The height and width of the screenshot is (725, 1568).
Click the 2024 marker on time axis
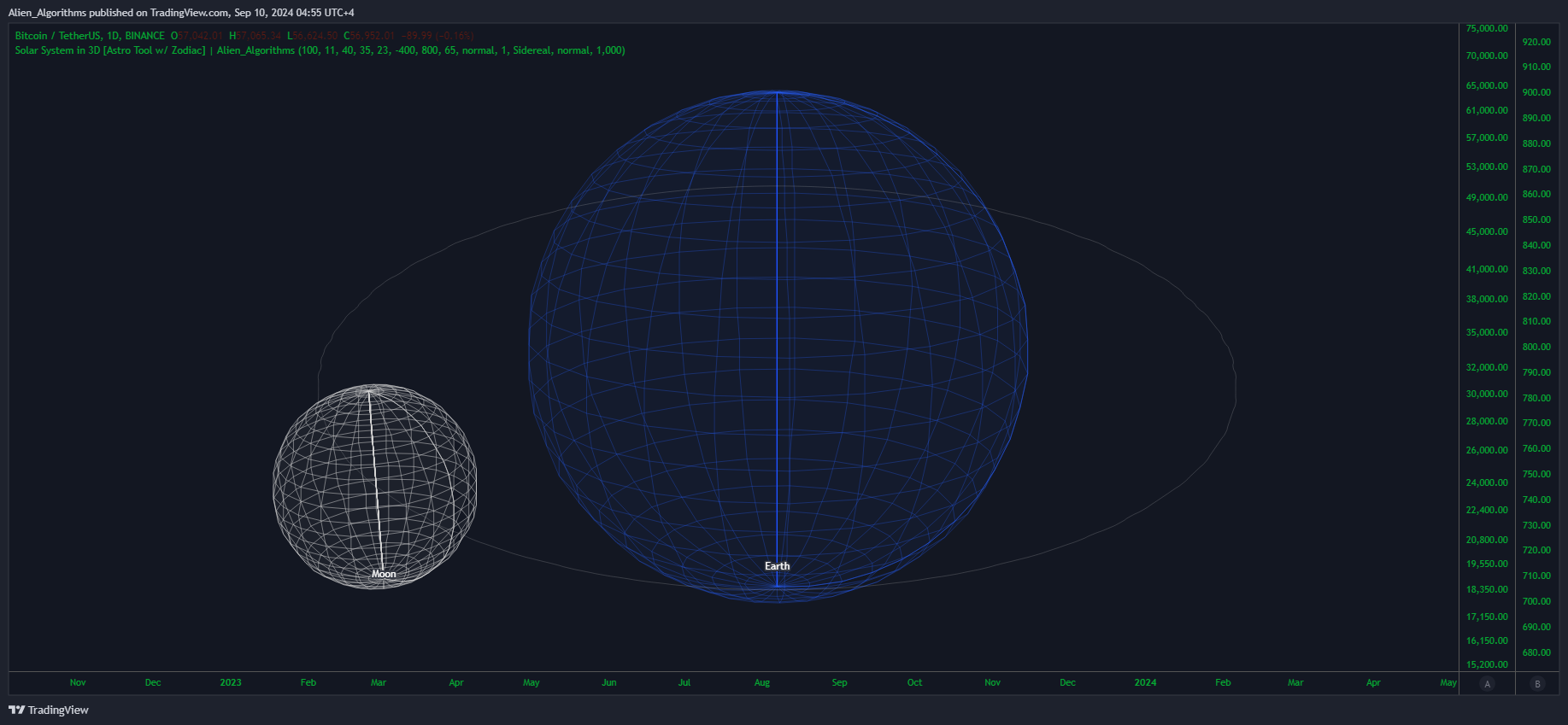pyautogui.click(x=1145, y=682)
